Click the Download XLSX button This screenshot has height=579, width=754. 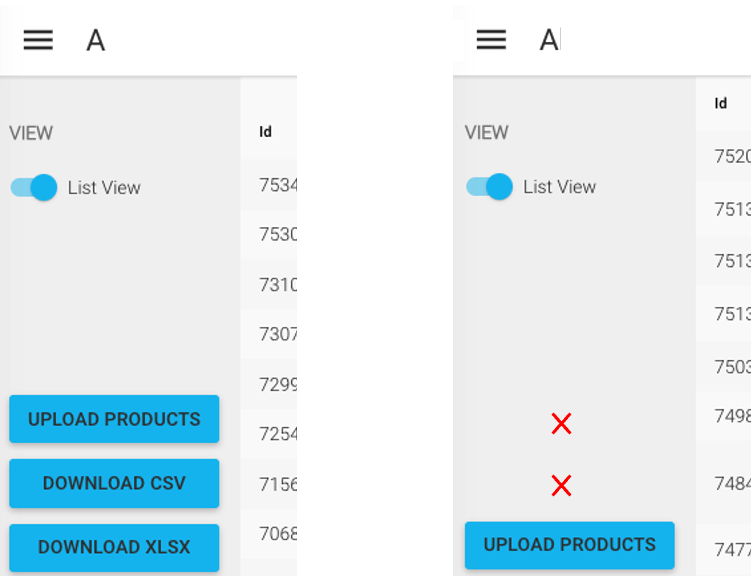click(x=114, y=548)
